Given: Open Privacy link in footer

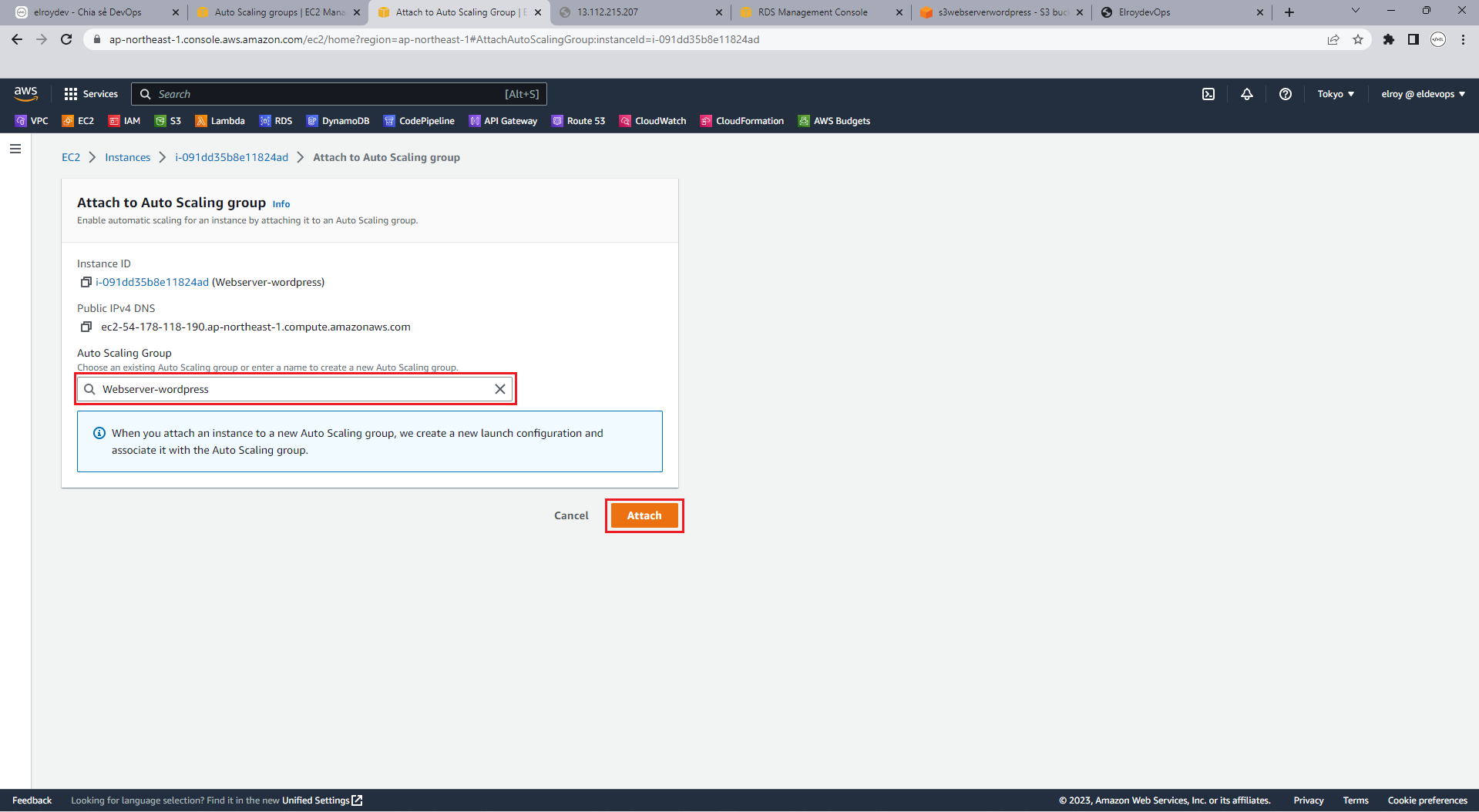Looking at the screenshot, I should click(1308, 800).
